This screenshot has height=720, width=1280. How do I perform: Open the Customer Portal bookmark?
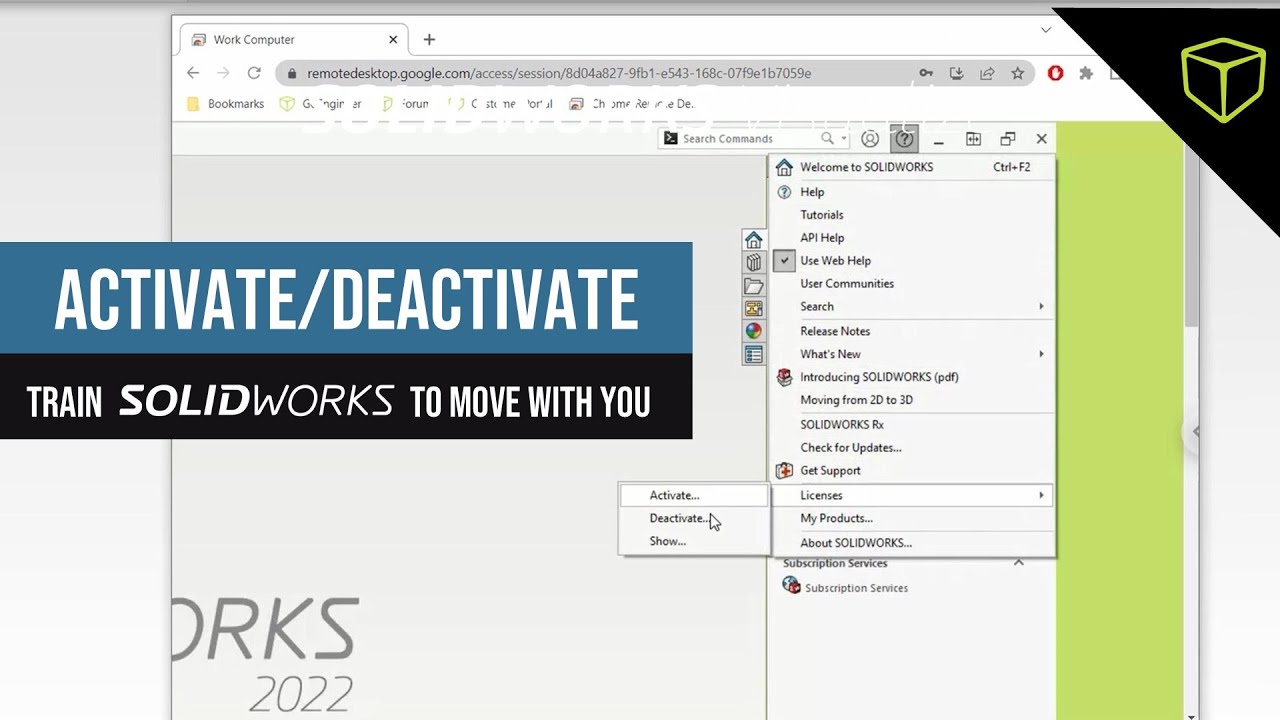pos(498,104)
